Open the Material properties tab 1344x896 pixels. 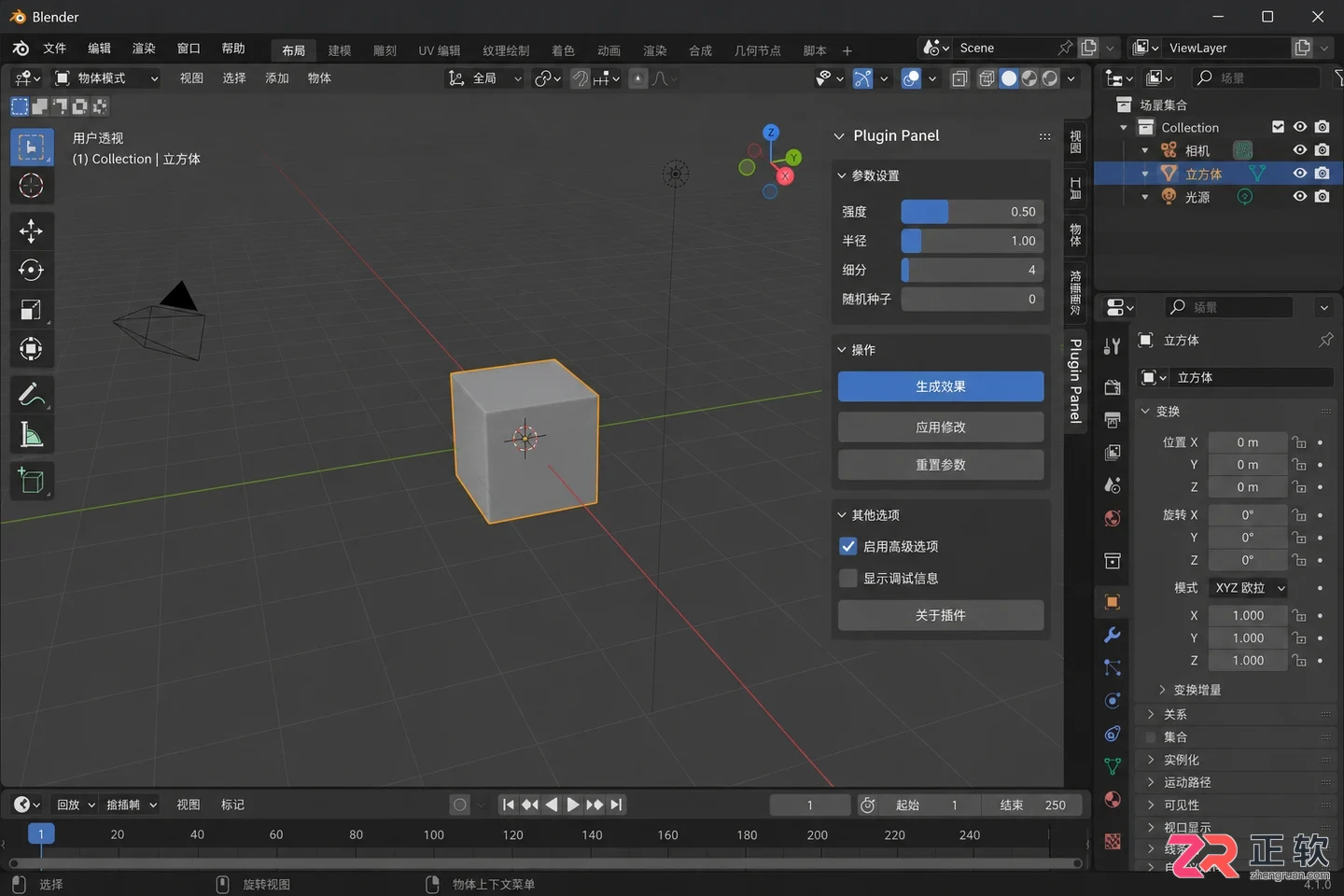[x=1112, y=799]
